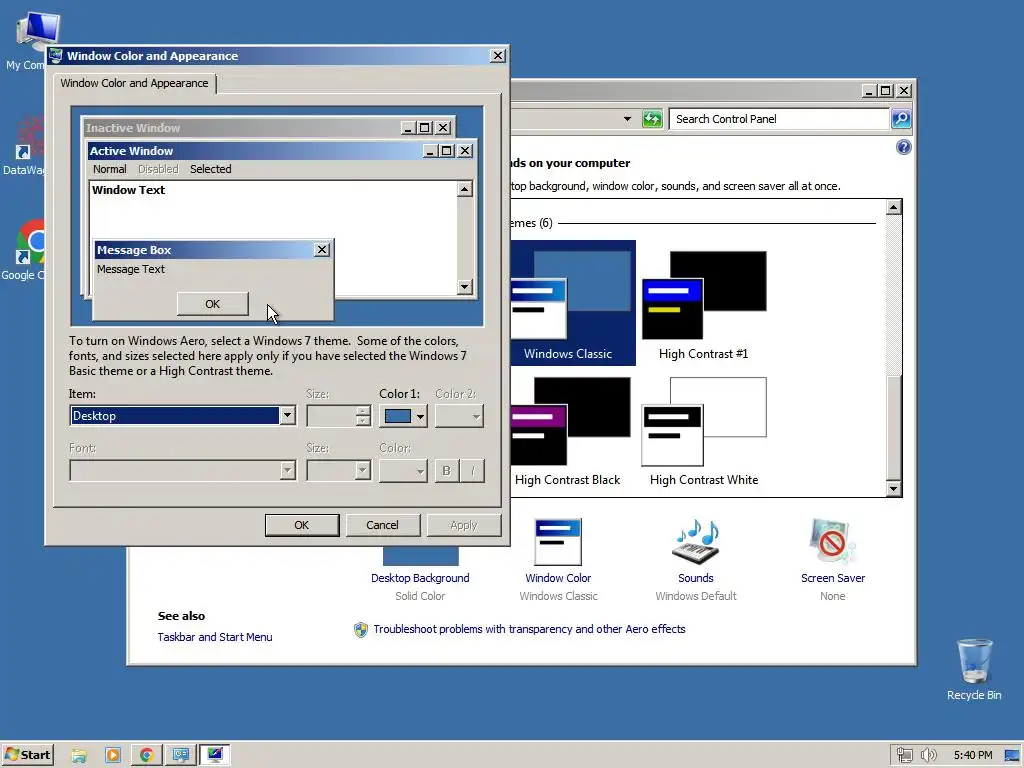
Task: Open Chrome taskbar icon
Action: tap(147, 756)
